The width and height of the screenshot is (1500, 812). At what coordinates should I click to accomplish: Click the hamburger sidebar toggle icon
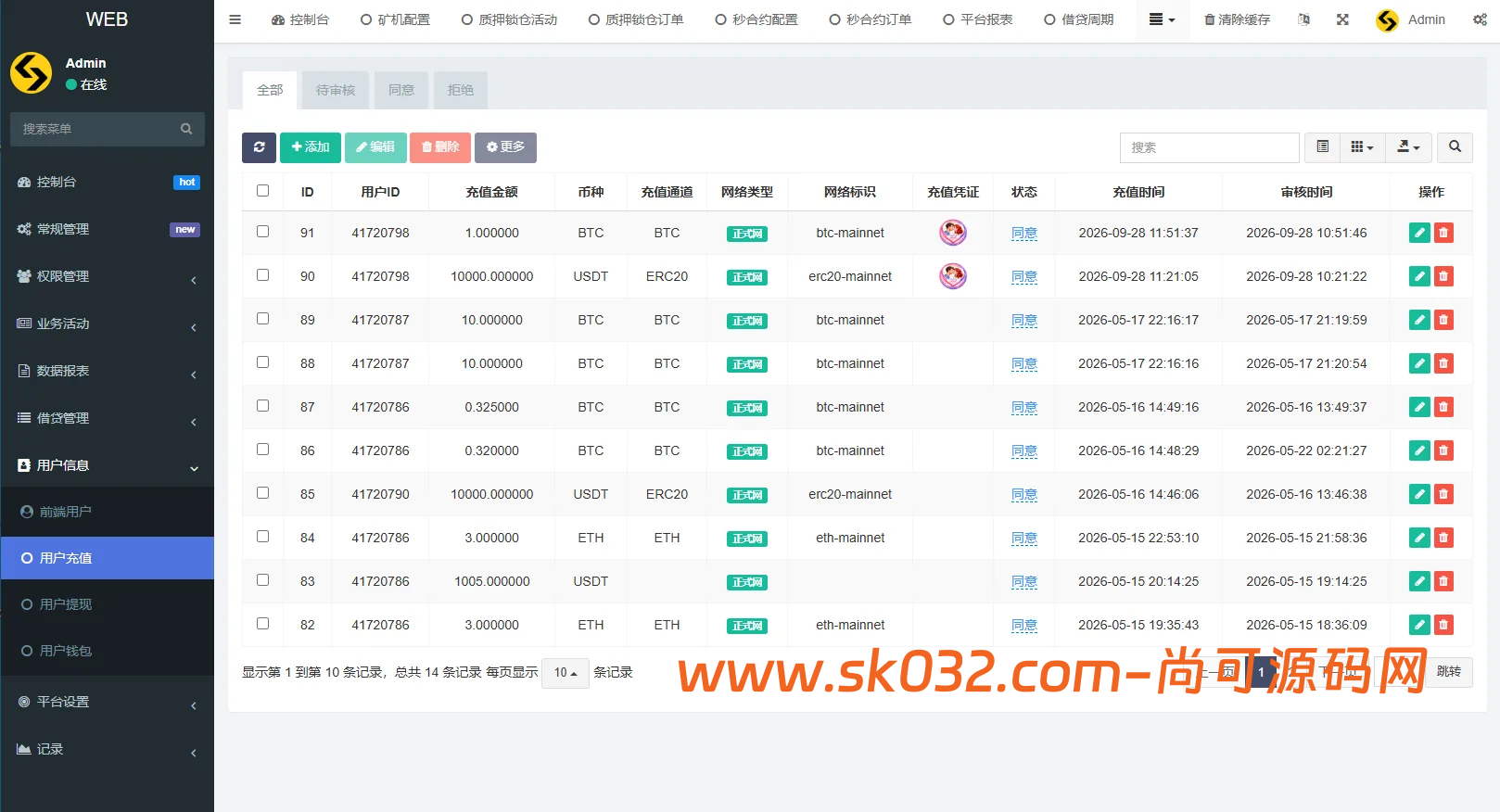tap(235, 19)
